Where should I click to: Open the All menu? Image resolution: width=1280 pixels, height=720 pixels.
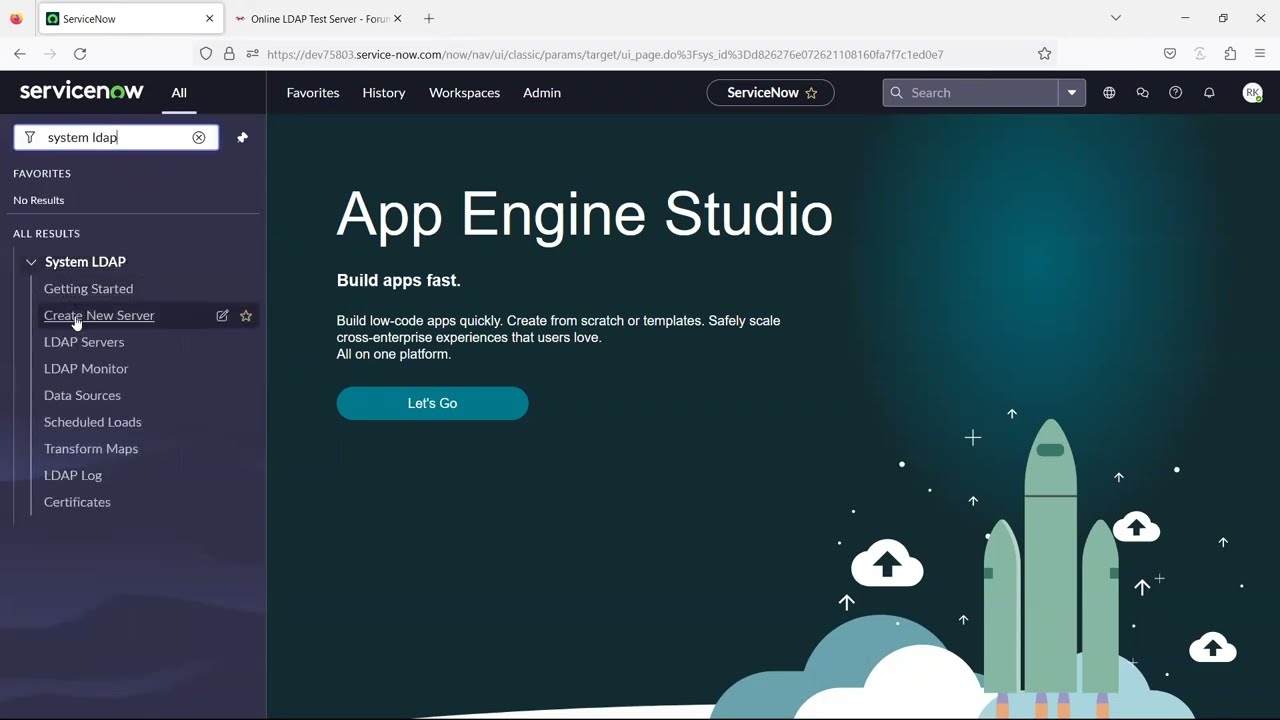(x=179, y=93)
